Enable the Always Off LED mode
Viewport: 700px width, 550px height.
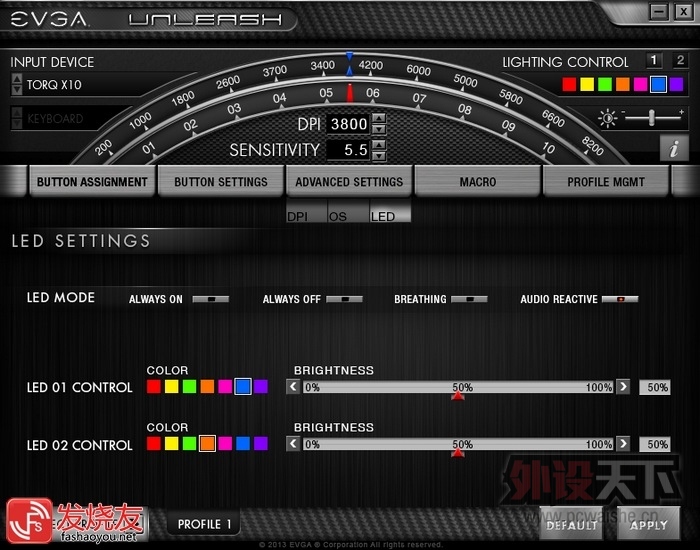(x=344, y=299)
